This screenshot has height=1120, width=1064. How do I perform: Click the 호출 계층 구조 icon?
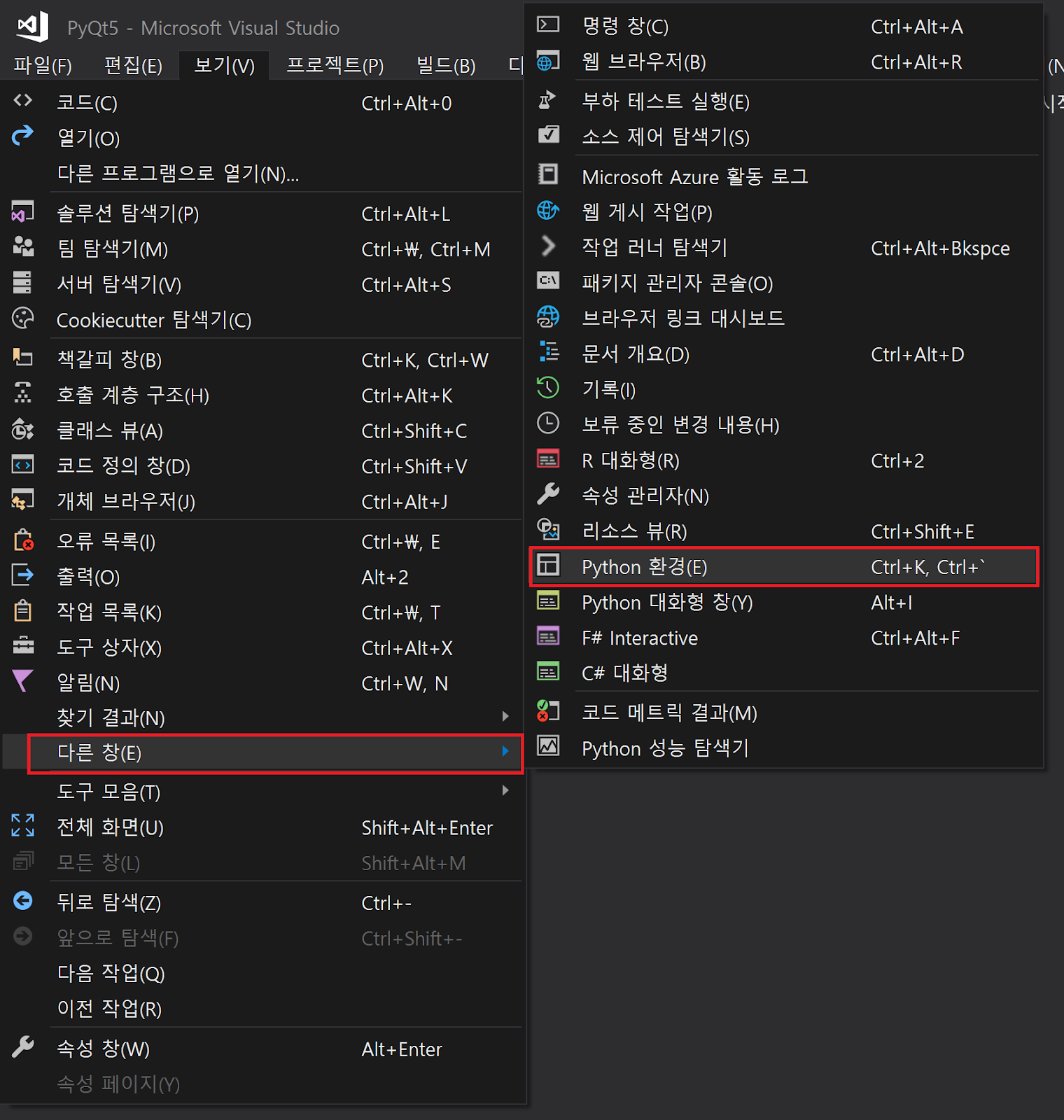coord(22,393)
